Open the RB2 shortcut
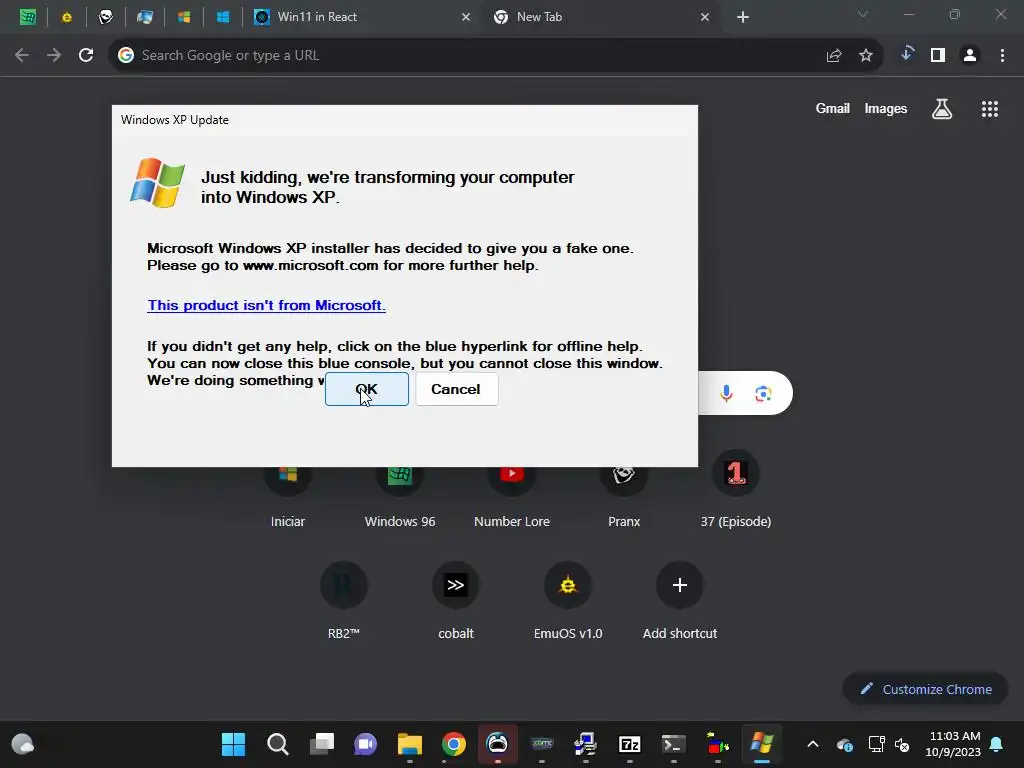This screenshot has width=1024, height=768. (x=344, y=600)
